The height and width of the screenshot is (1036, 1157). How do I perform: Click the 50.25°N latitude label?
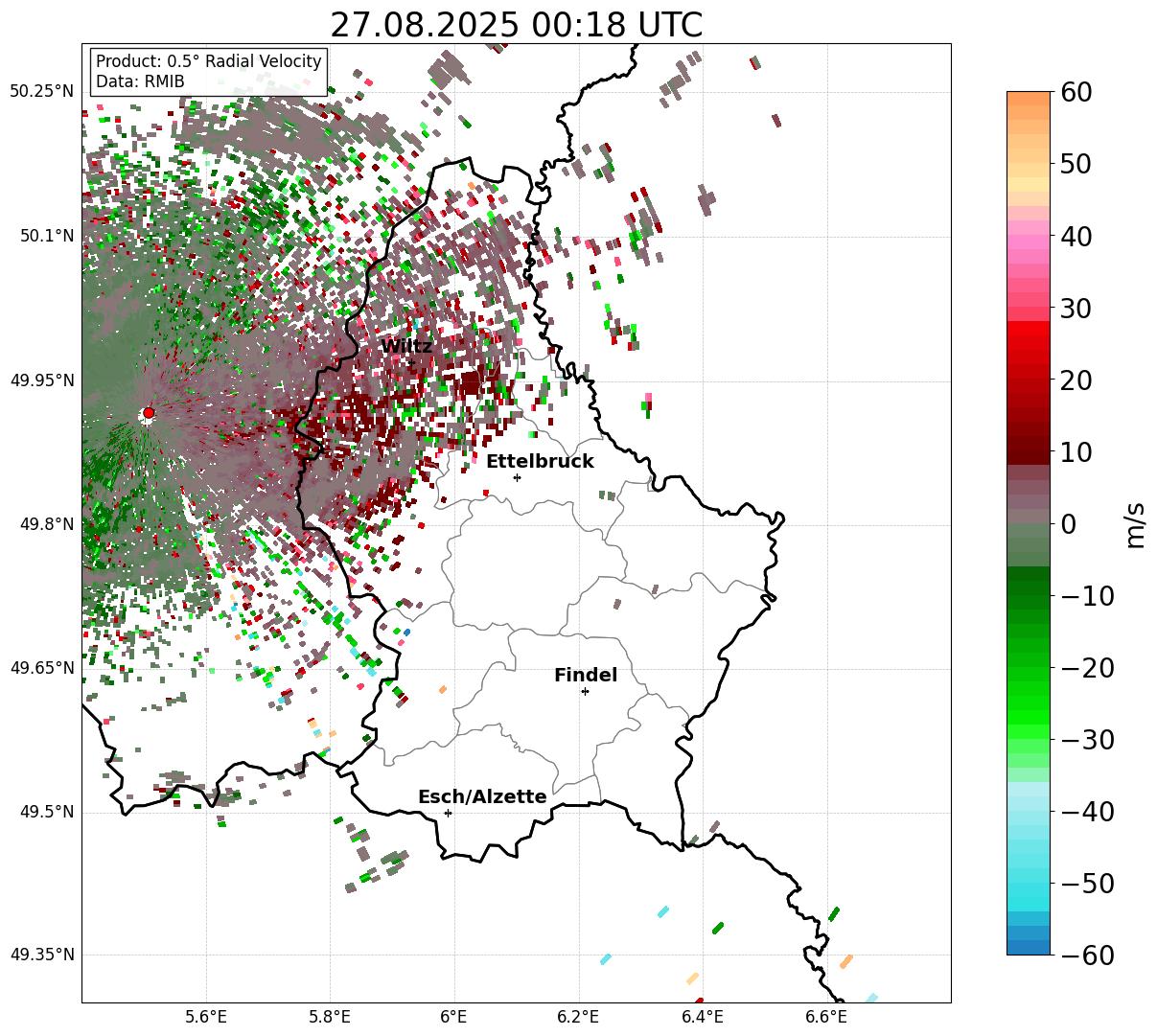41,91
